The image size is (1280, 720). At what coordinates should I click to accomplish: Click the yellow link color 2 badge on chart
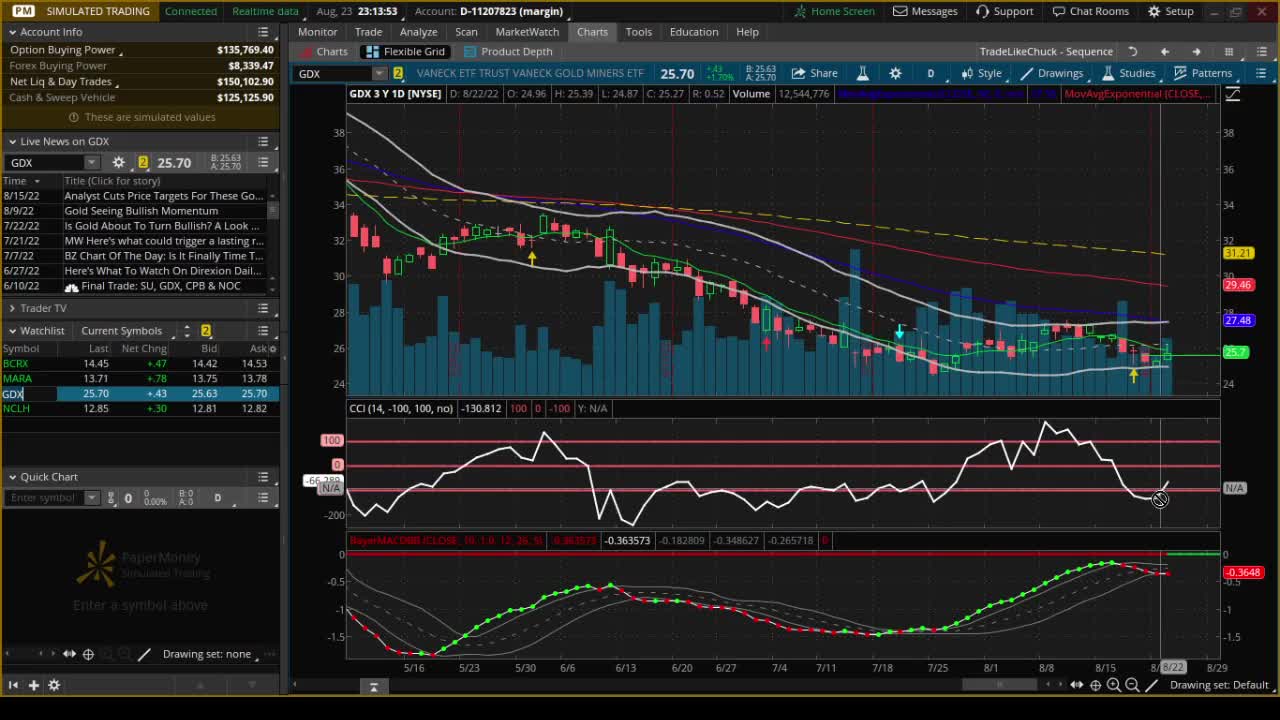coord(397,73)
